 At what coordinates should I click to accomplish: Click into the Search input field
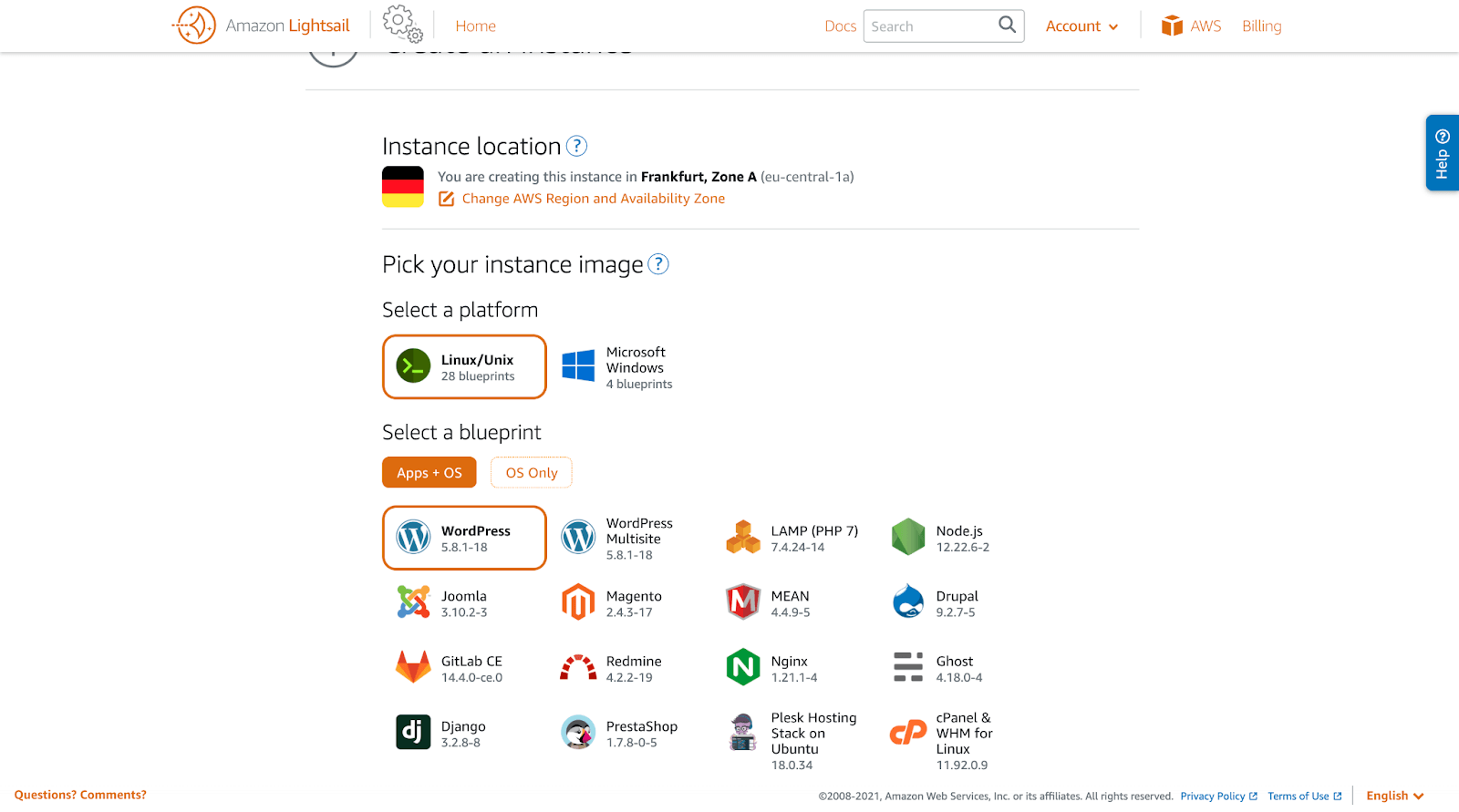coord(930,26)
